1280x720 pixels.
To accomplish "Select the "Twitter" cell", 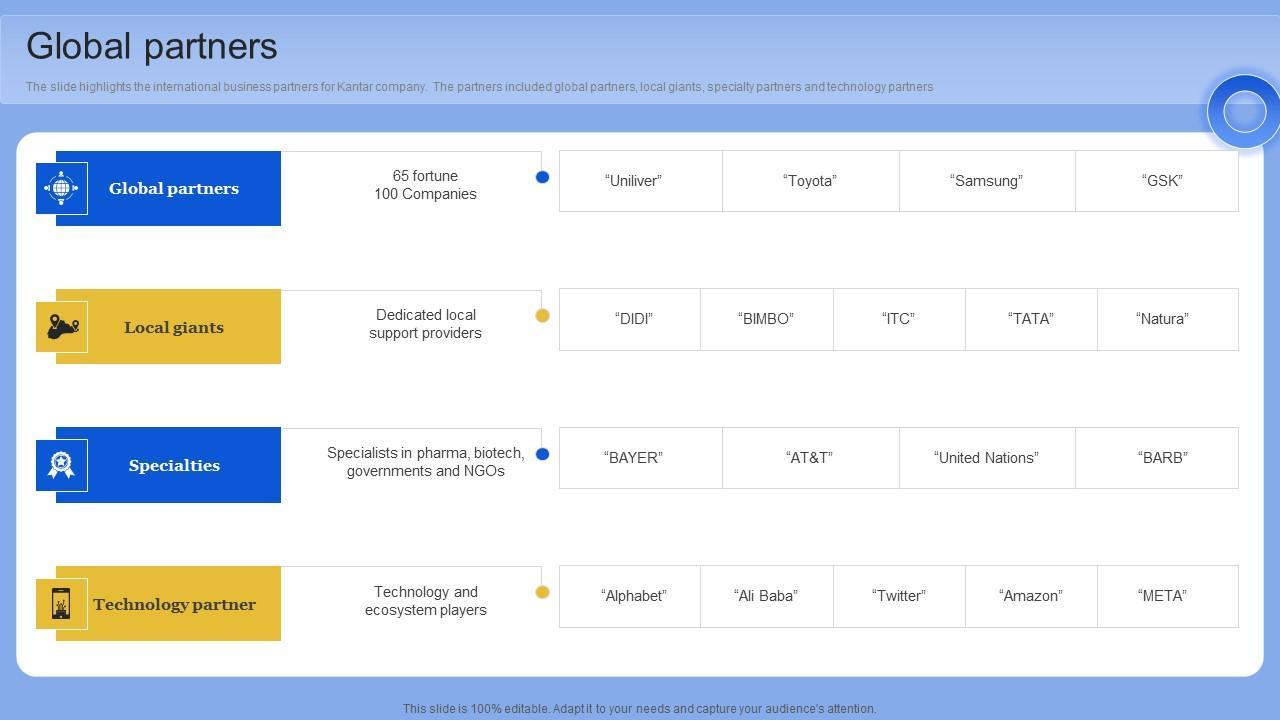I will pos(899,597).
